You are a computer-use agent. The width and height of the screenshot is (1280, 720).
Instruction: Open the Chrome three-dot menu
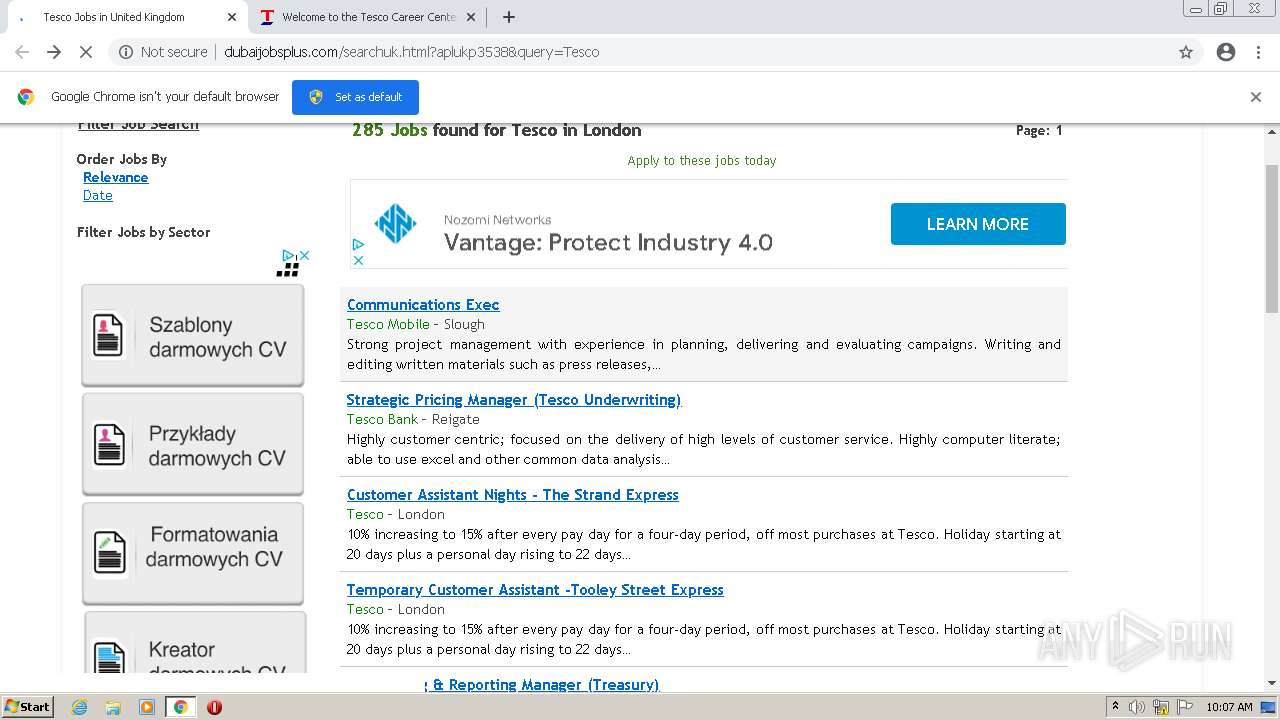tap(1260, 52)
